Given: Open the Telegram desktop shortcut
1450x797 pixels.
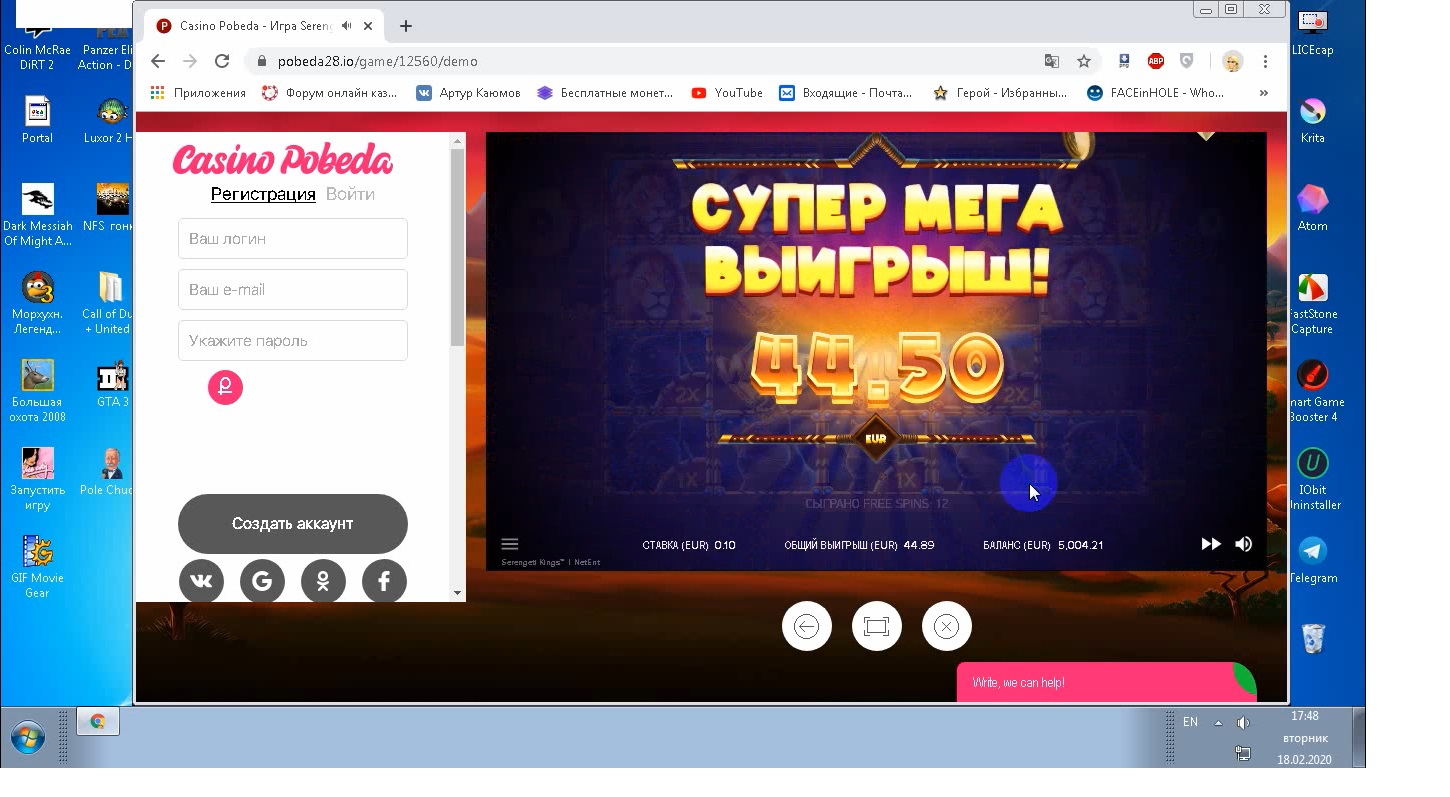Looking at the screenshot, I should click(1312, 560).
